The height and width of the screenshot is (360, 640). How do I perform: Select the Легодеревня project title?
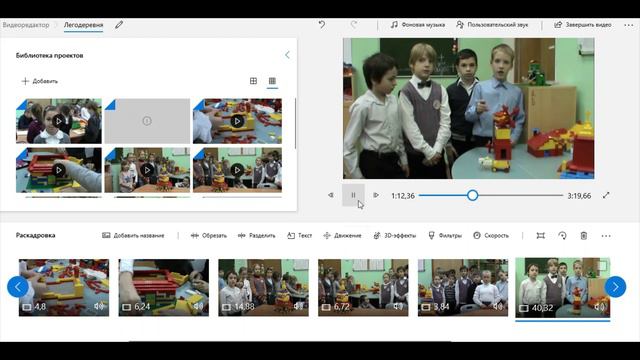point(83,25)
